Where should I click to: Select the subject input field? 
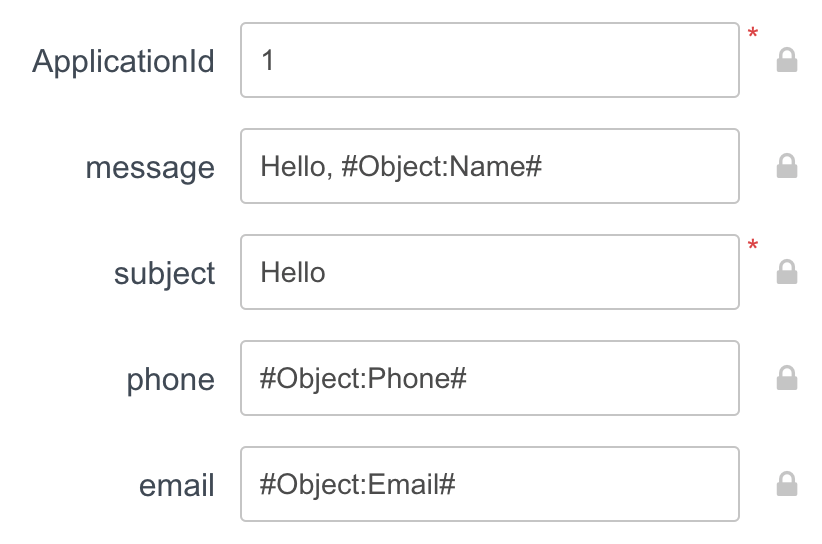489,273
